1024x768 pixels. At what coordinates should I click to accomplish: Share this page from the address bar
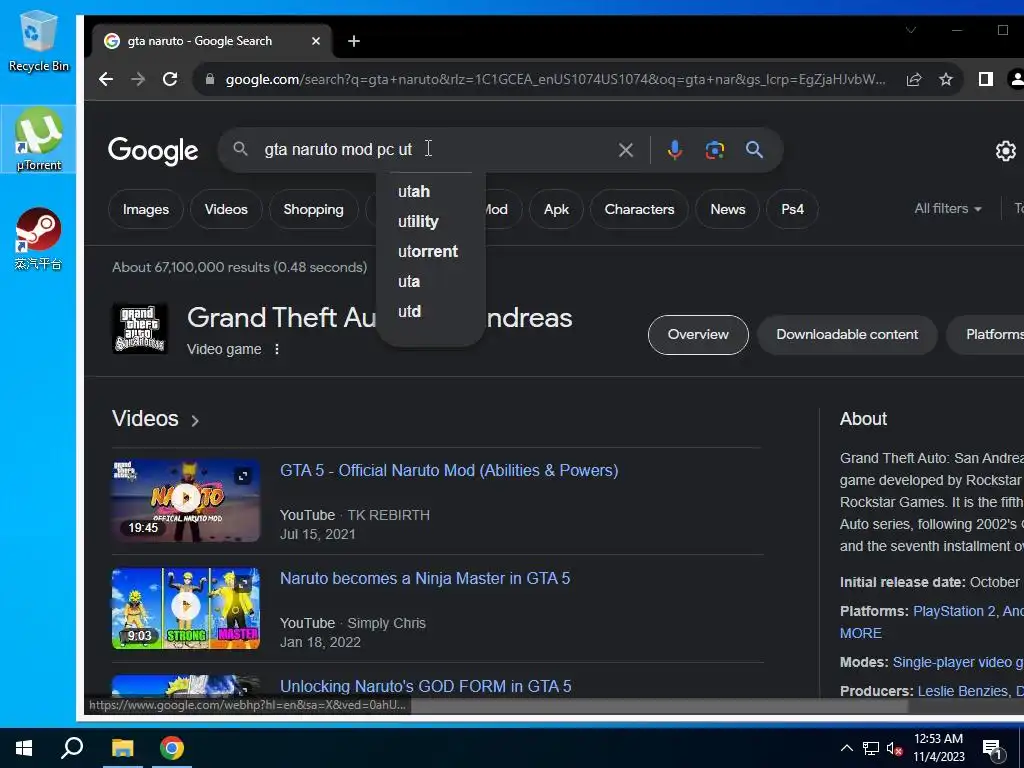tap(914, 80)
